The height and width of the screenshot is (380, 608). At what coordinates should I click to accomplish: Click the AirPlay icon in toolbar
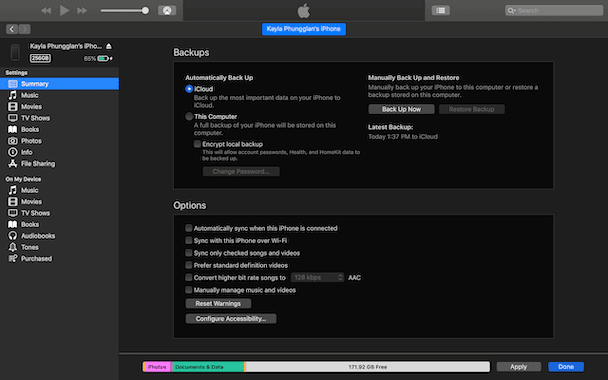pos(167,10)
